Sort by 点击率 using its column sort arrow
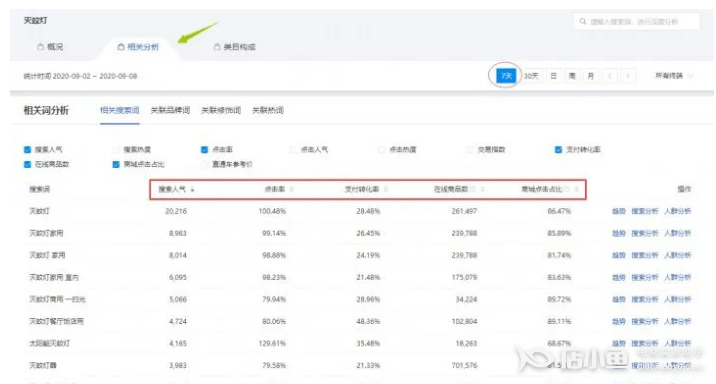 click(x=292, y=189)
